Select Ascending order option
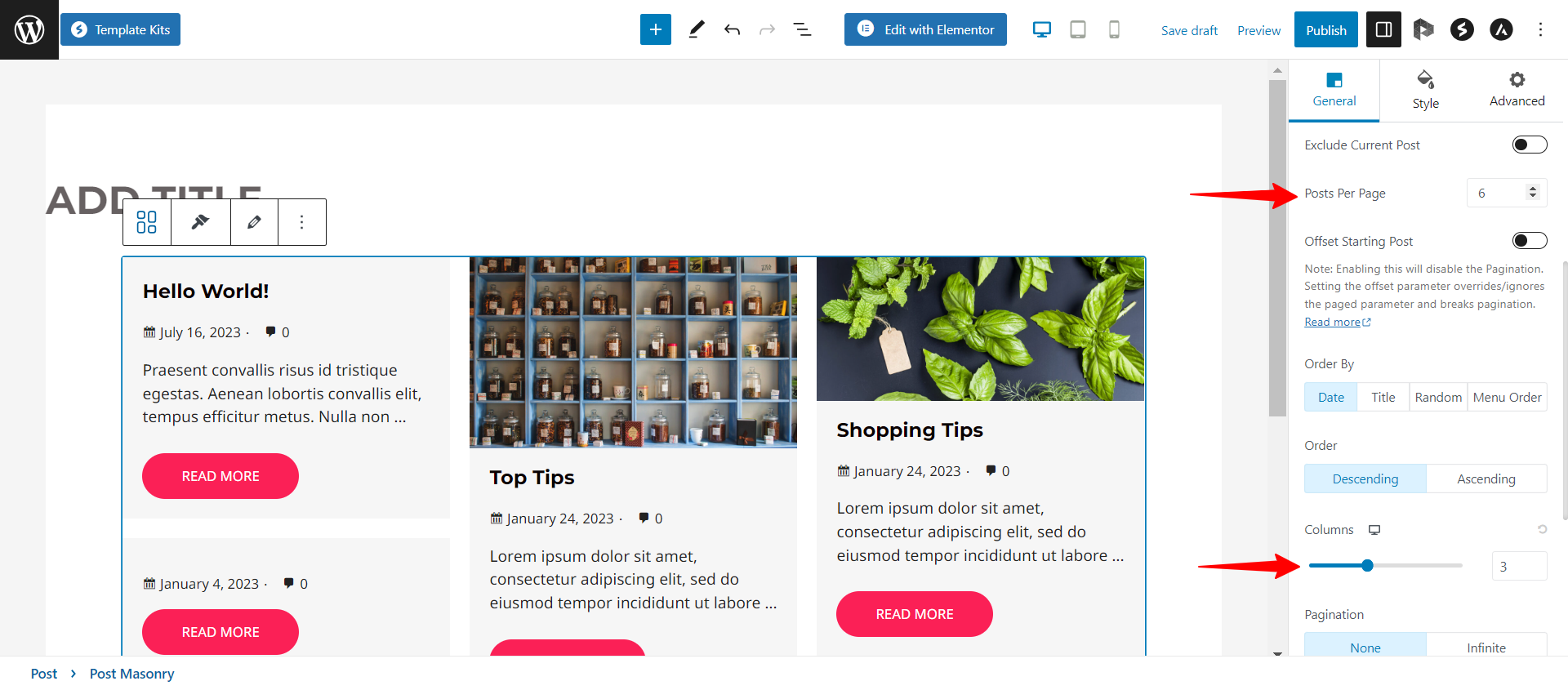The width and height of the screenshot is (1568, 690). (x=1486, y=479)
